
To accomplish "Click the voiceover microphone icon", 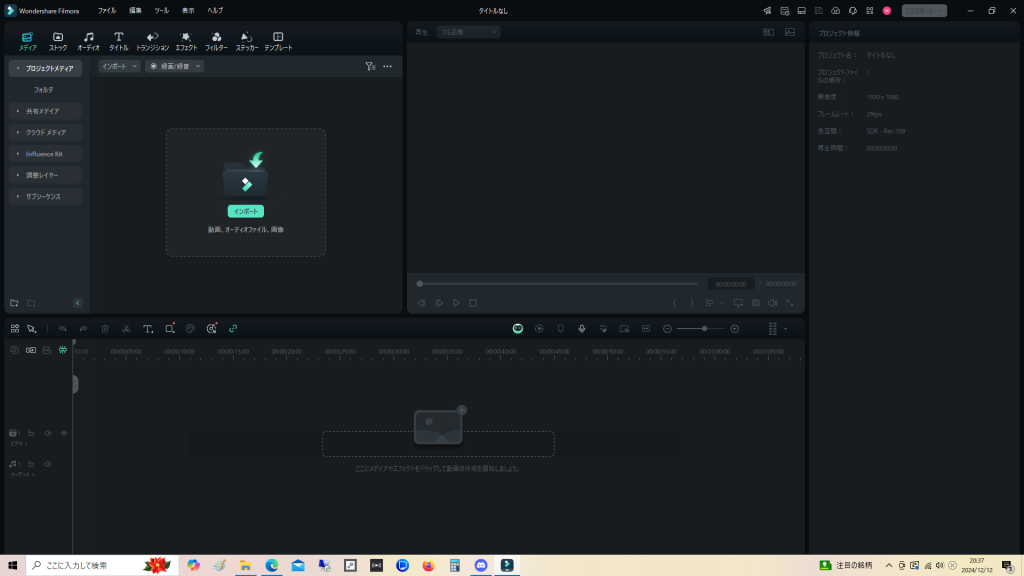I will click(x=581, y=328).
